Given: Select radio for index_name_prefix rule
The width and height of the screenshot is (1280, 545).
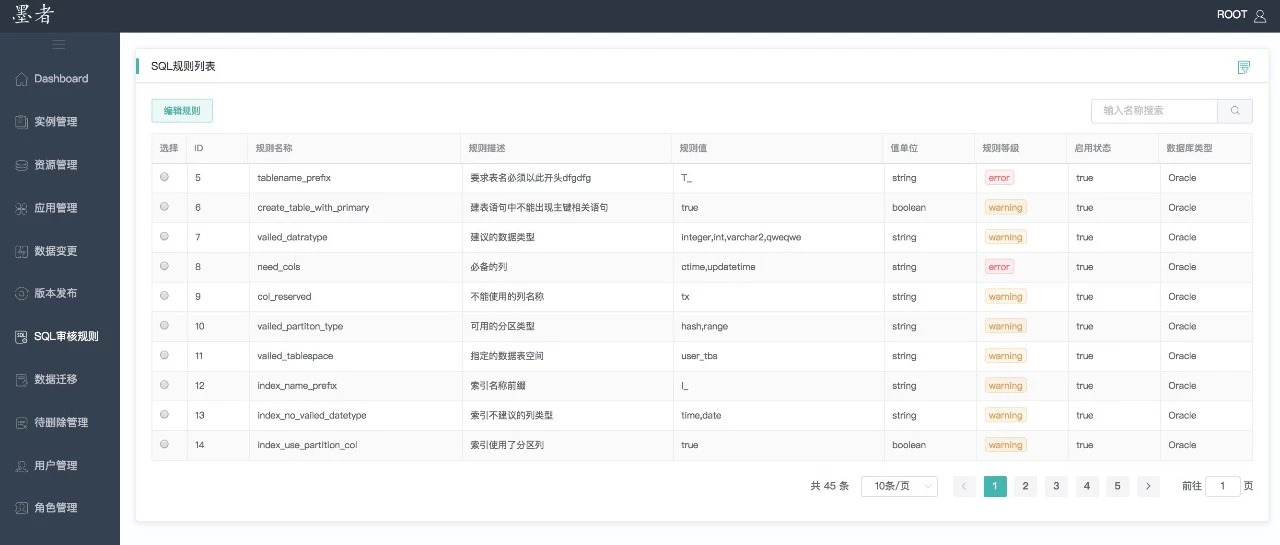Looking at the screenshot, I should tap(164, 385).
